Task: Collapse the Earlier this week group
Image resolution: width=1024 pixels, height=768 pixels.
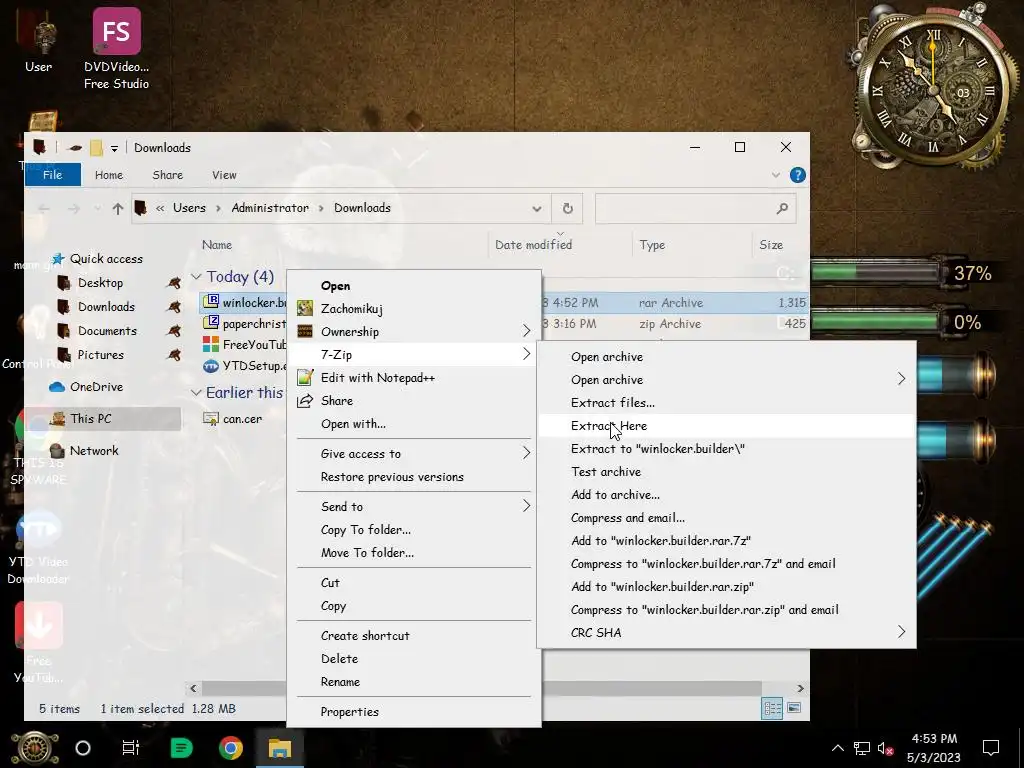Action: (x=196, y=392)
